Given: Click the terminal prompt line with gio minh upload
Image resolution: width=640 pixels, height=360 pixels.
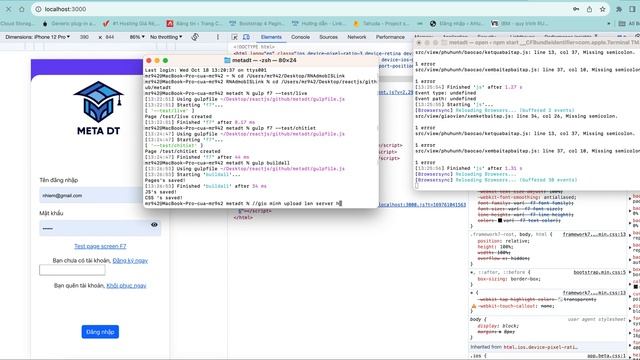Looking at the screenshot, I should 243,203.
